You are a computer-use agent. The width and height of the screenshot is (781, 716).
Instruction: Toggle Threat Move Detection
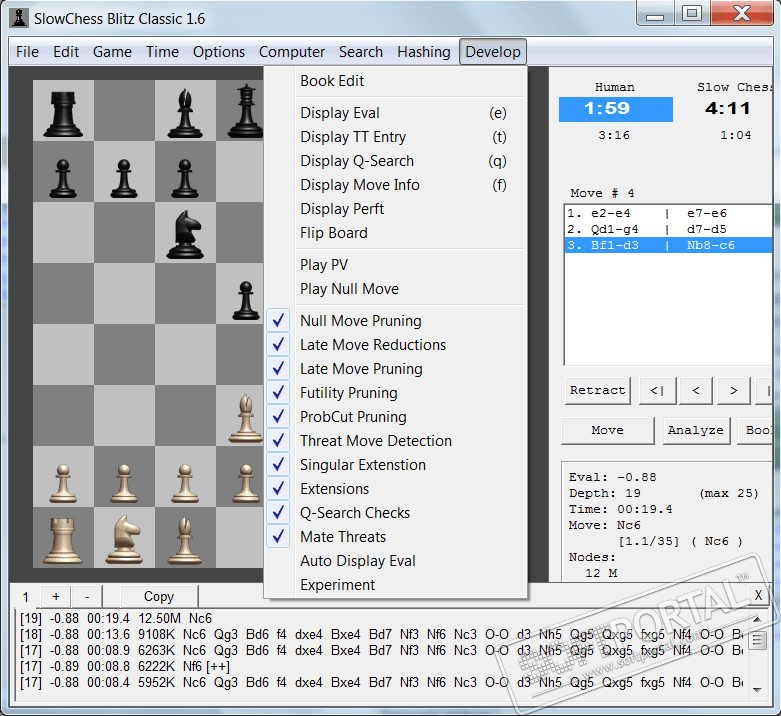click(x=395, y=441)
